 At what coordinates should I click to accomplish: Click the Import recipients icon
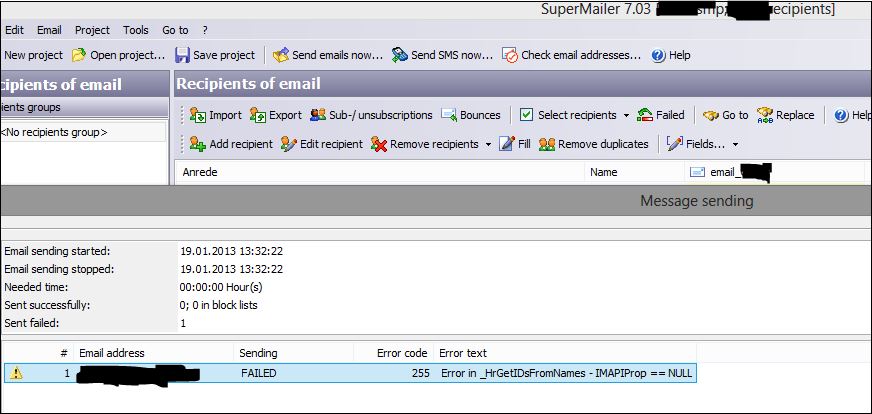[x=197, y=115]
